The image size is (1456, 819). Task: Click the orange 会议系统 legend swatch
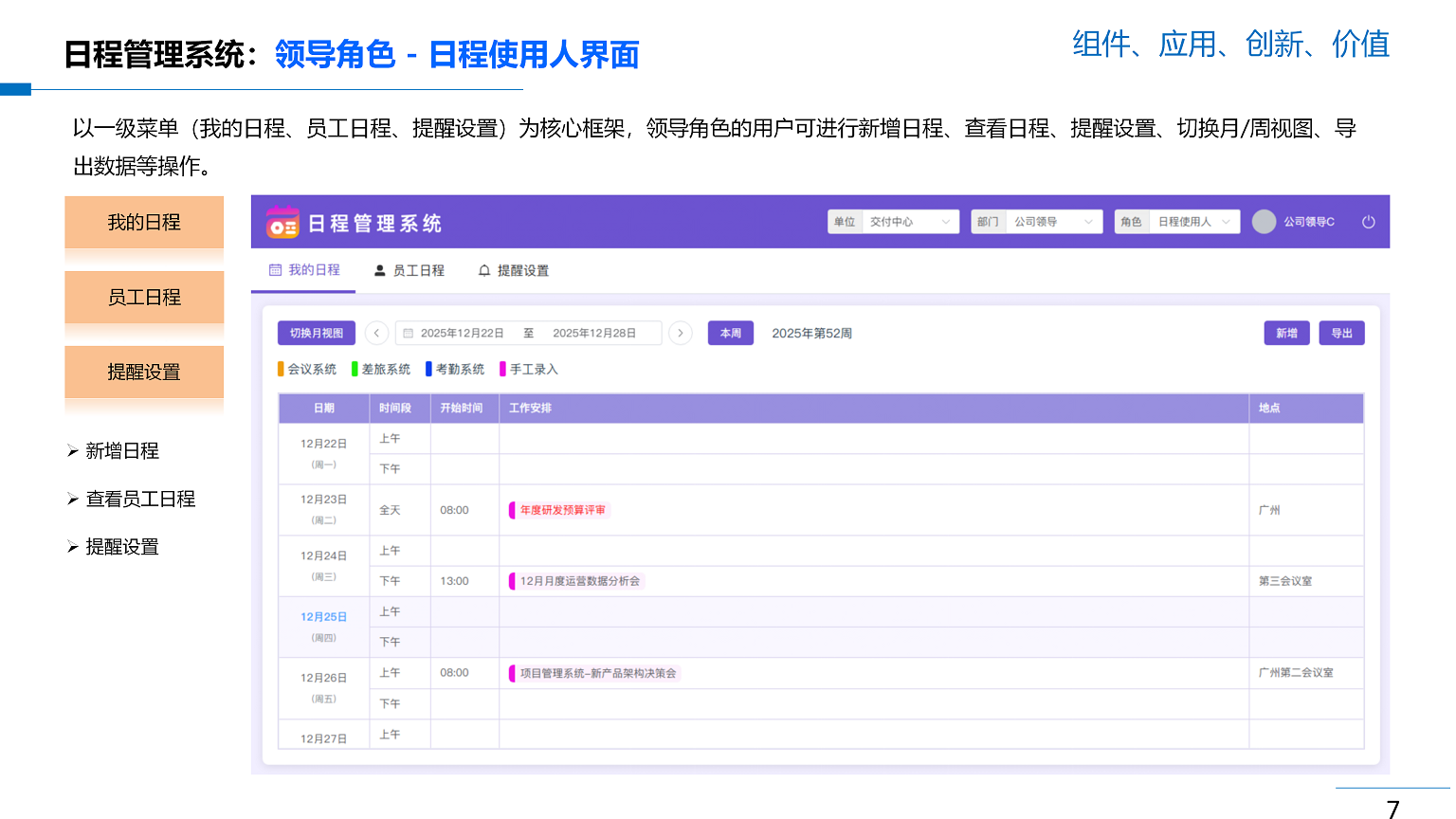click(281, 370)
